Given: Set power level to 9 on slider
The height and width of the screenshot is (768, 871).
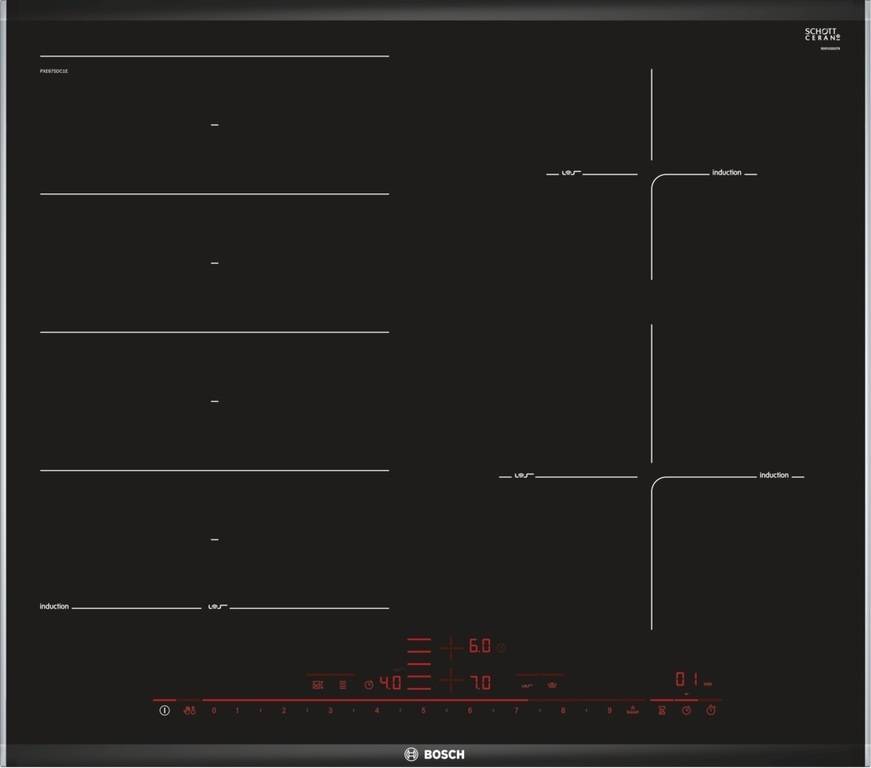Looking at the screenshot, I should tap(609, 710).
